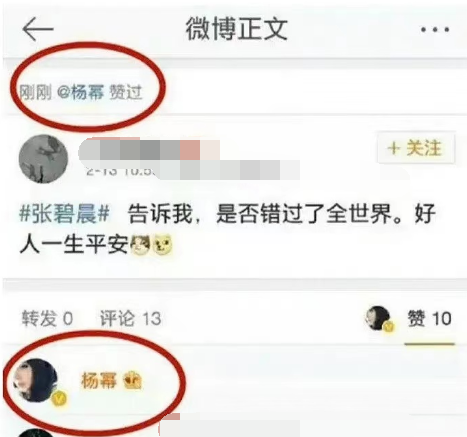Screen dimensions: 467x437
Task: Tap the yellow verified V badge on 杨幂's avatar
Action: [59, 399]
